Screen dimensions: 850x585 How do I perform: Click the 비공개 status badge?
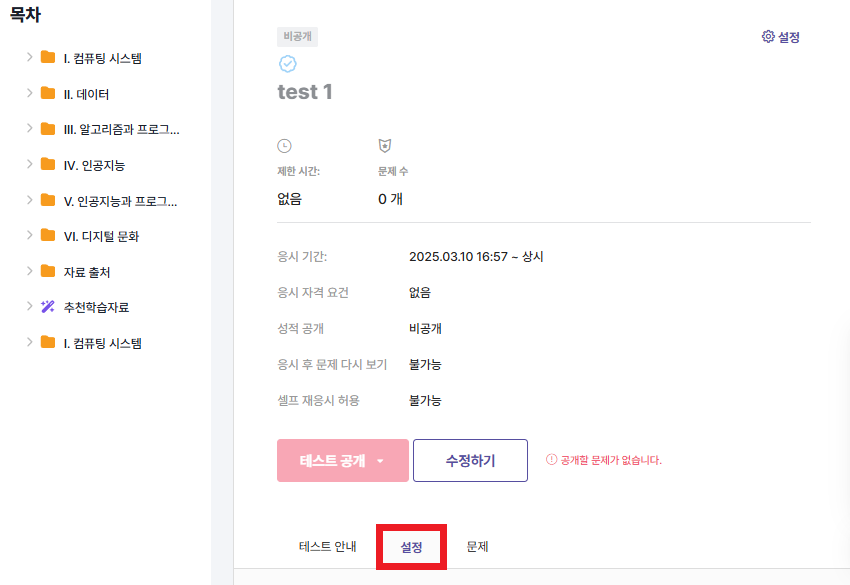point(297,36)
